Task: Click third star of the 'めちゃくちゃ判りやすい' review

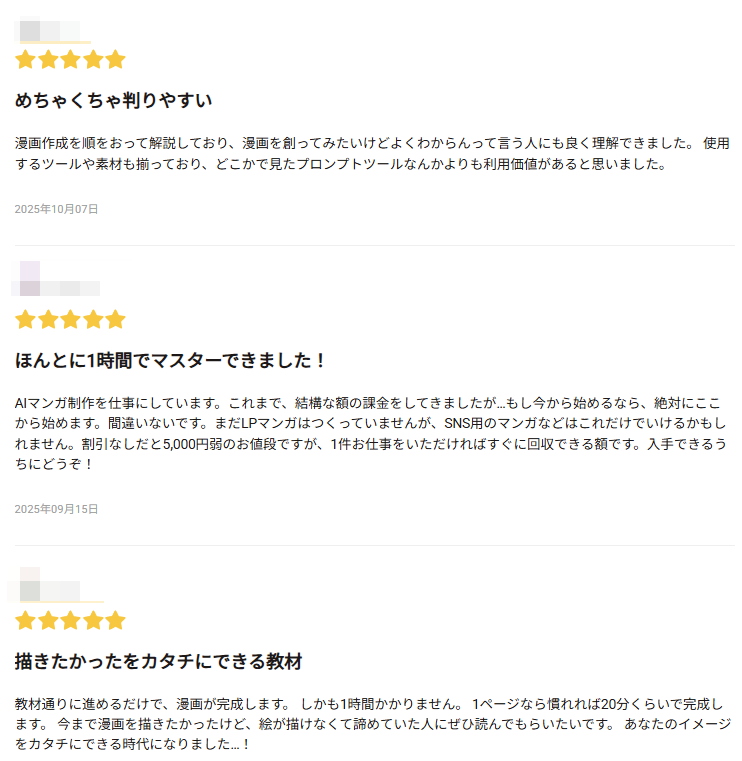Action: (70, 60)
